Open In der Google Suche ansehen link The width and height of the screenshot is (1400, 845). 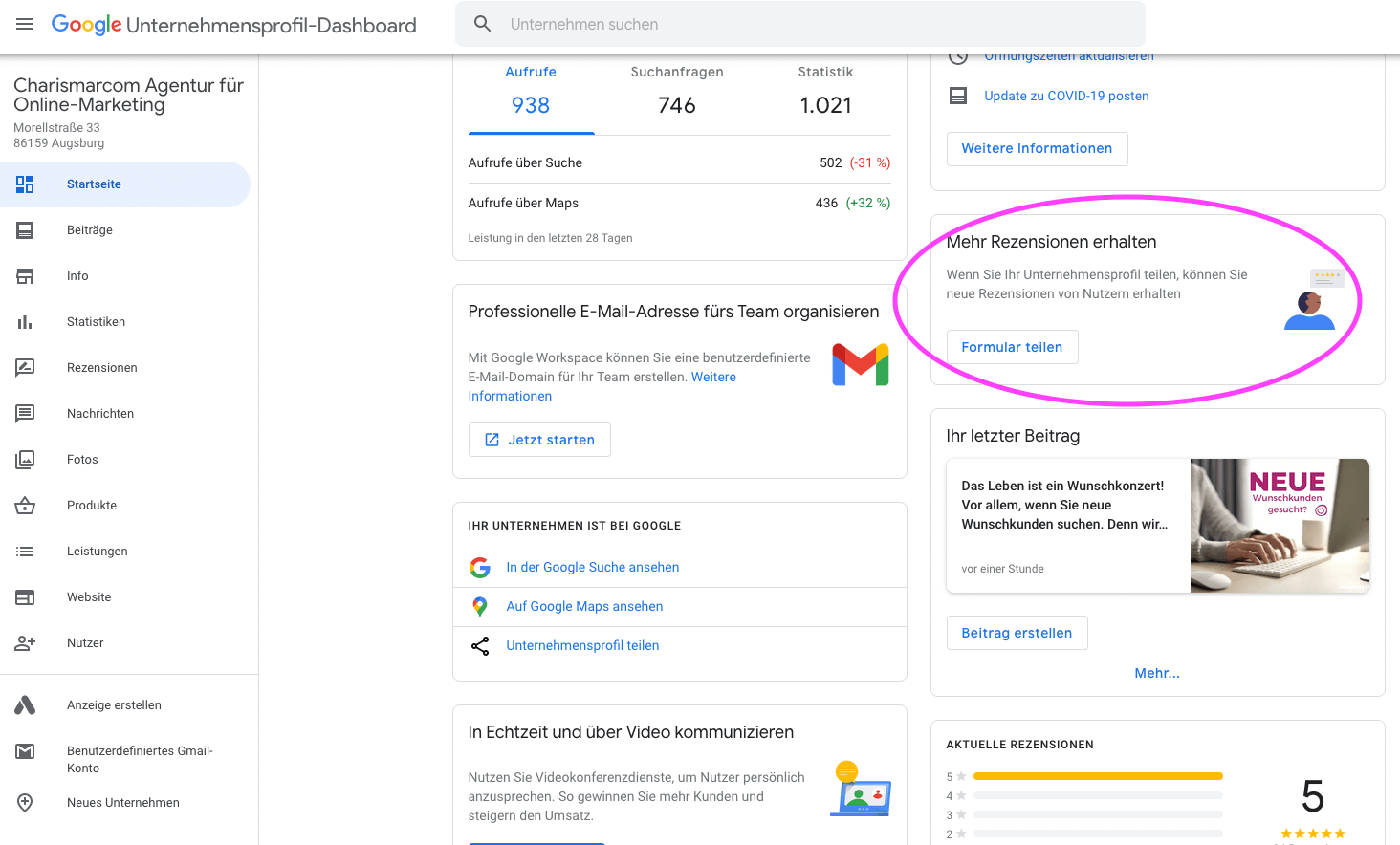(x=593, y=568)
